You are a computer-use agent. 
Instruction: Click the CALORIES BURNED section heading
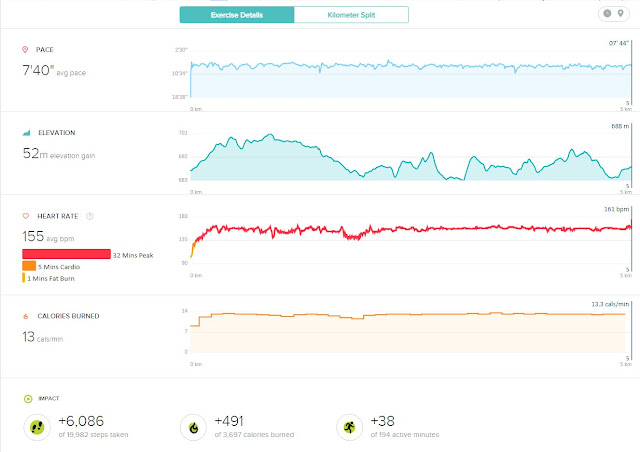(68, 316)
